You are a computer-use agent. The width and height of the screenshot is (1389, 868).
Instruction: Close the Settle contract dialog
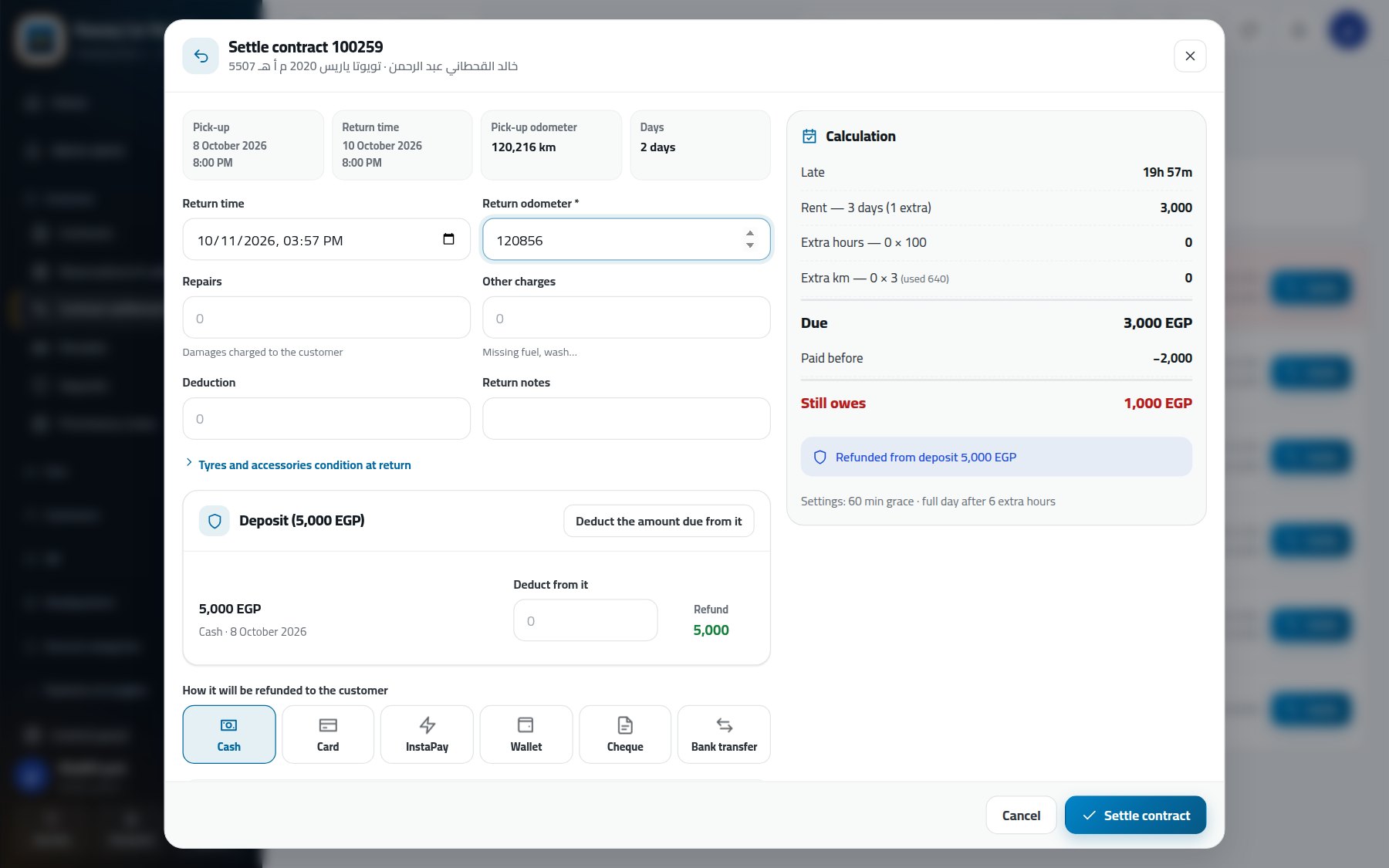tap(1190, 56)
